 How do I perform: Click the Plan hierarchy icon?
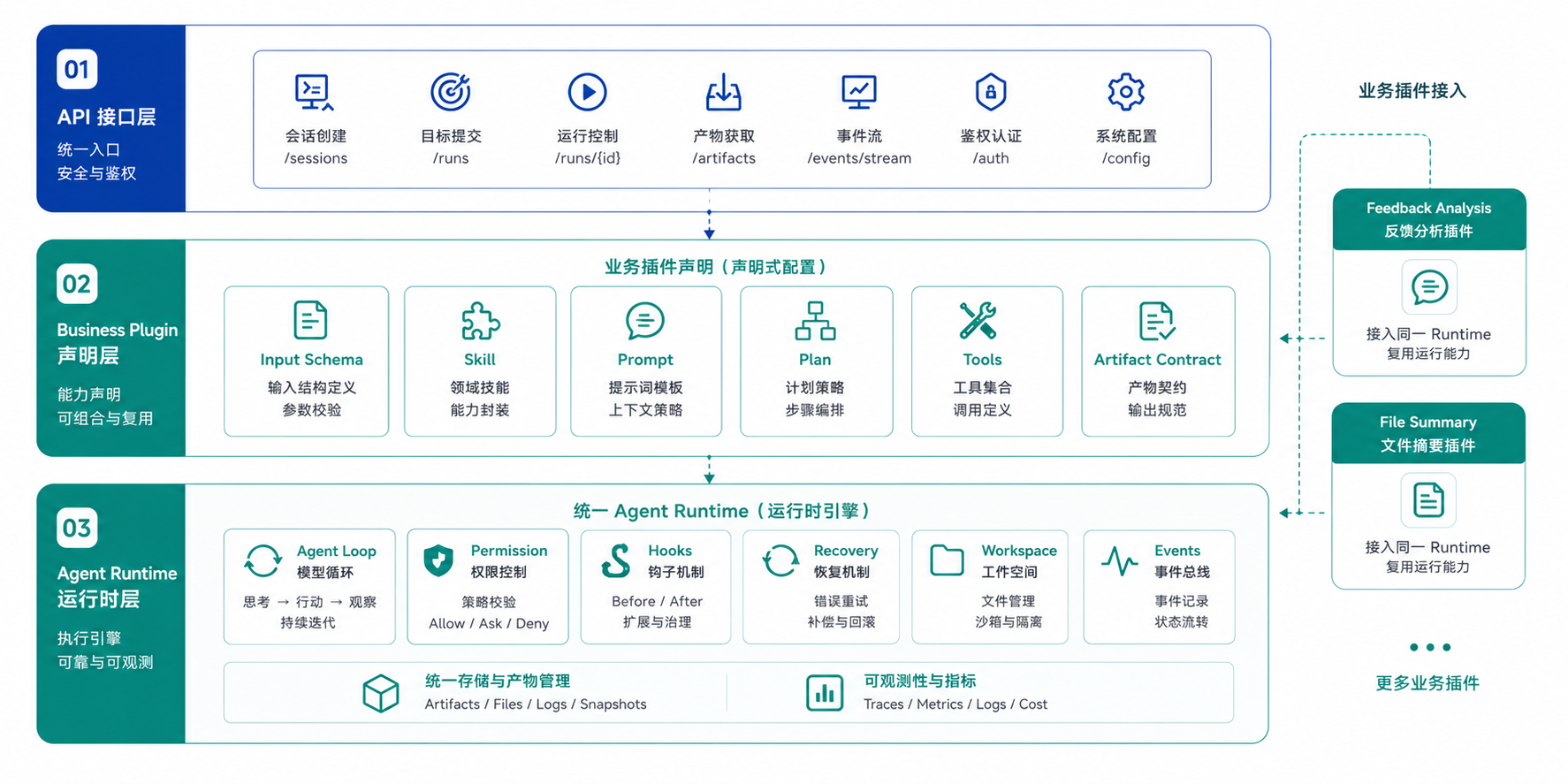pyautogui.click(x=815, y=321)
